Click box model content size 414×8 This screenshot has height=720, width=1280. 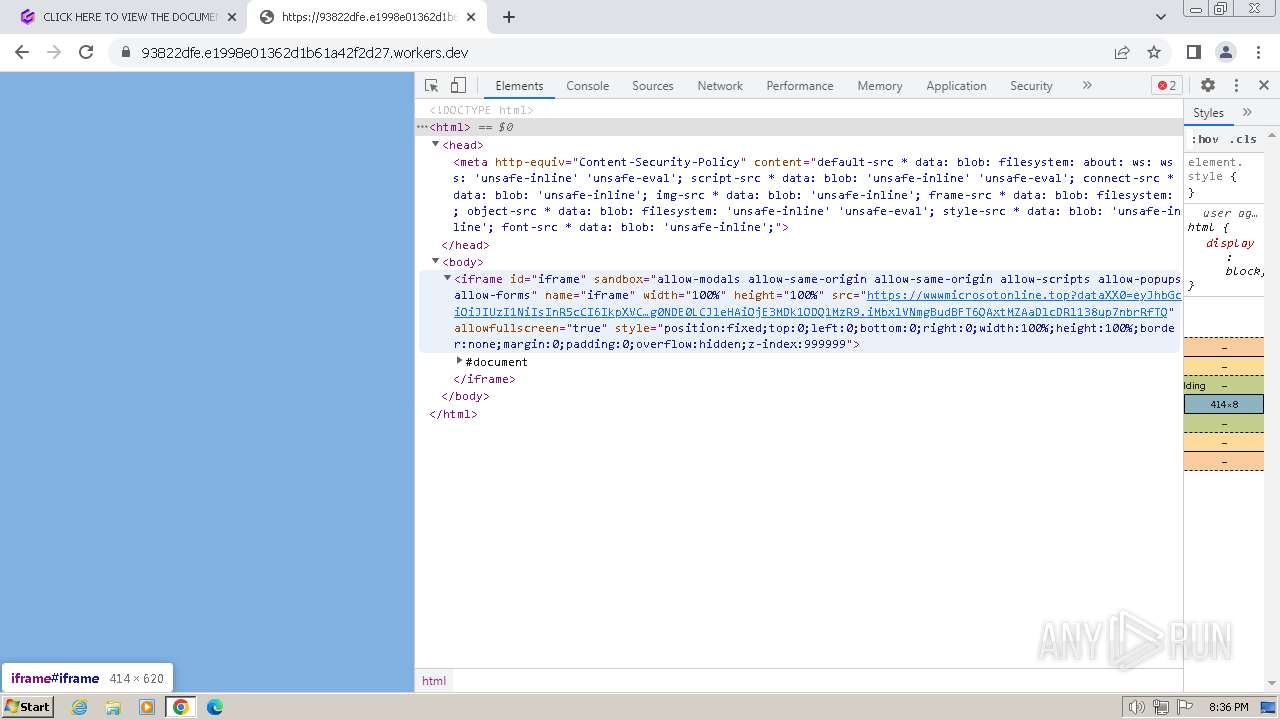pos(1224,404)
